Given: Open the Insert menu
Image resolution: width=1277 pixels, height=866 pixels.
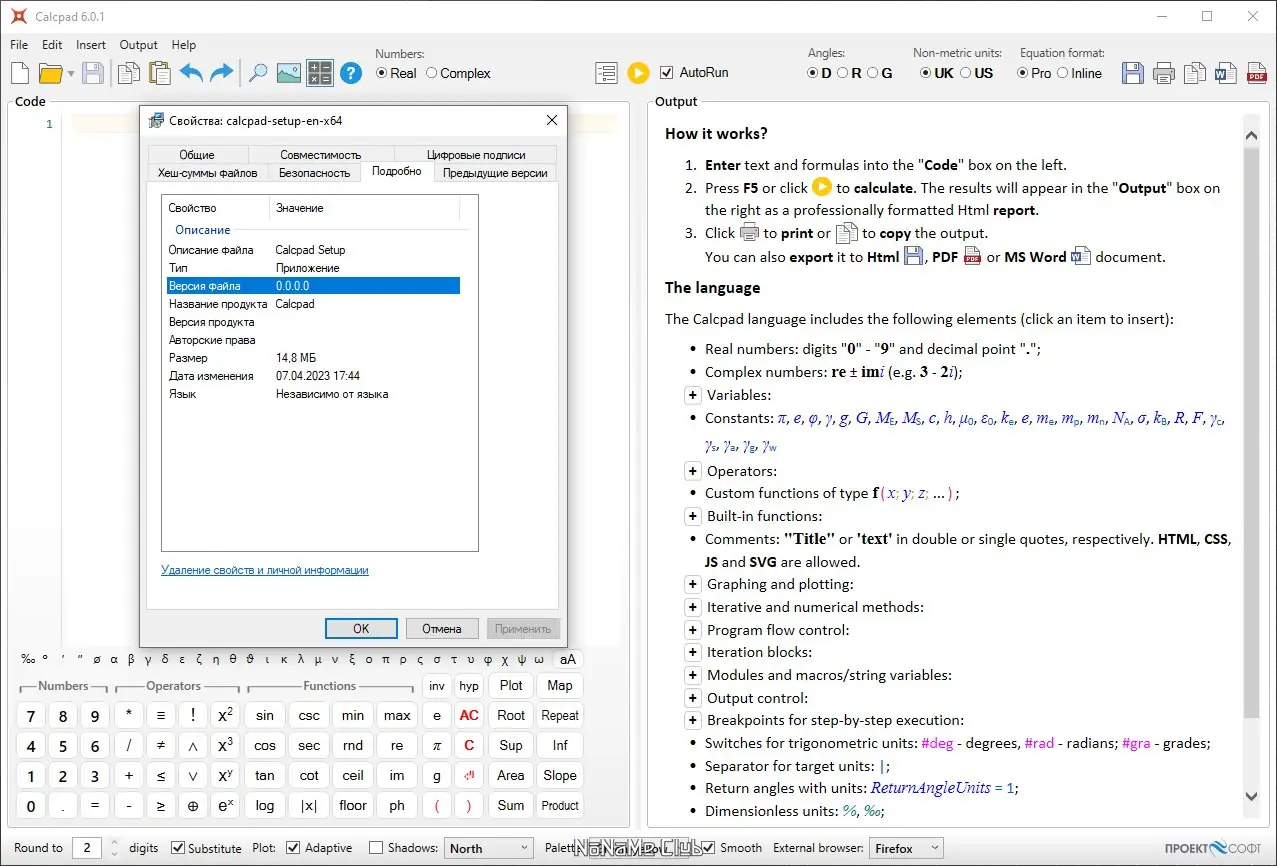Looking at the screenshot, I should (91, 45).
